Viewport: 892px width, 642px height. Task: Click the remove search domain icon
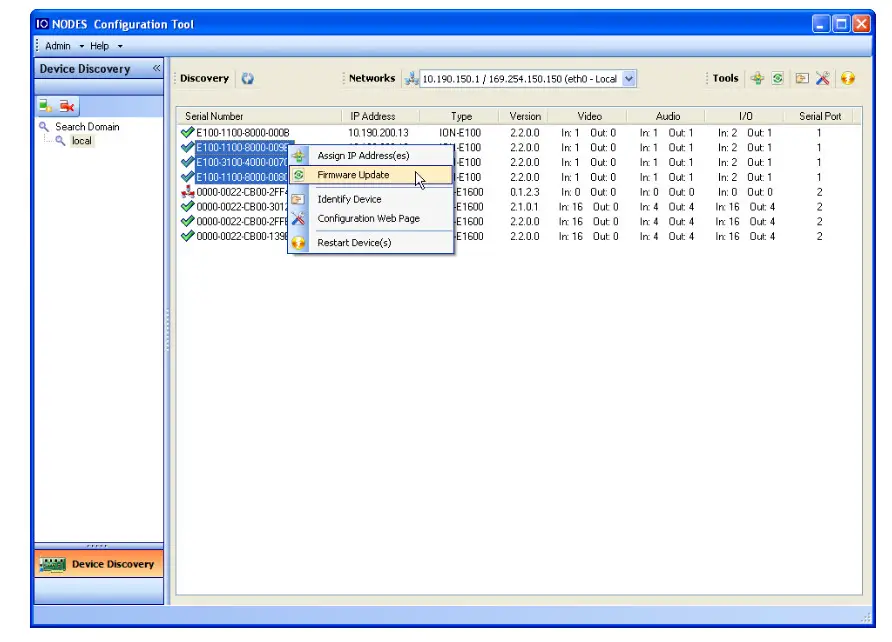67,106
